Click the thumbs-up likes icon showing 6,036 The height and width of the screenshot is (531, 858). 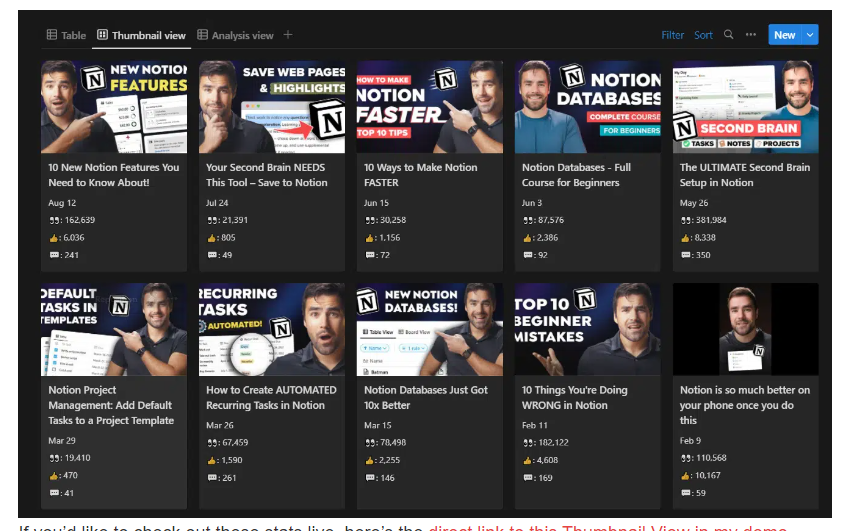pyautogui.click(x=55, y=237)
